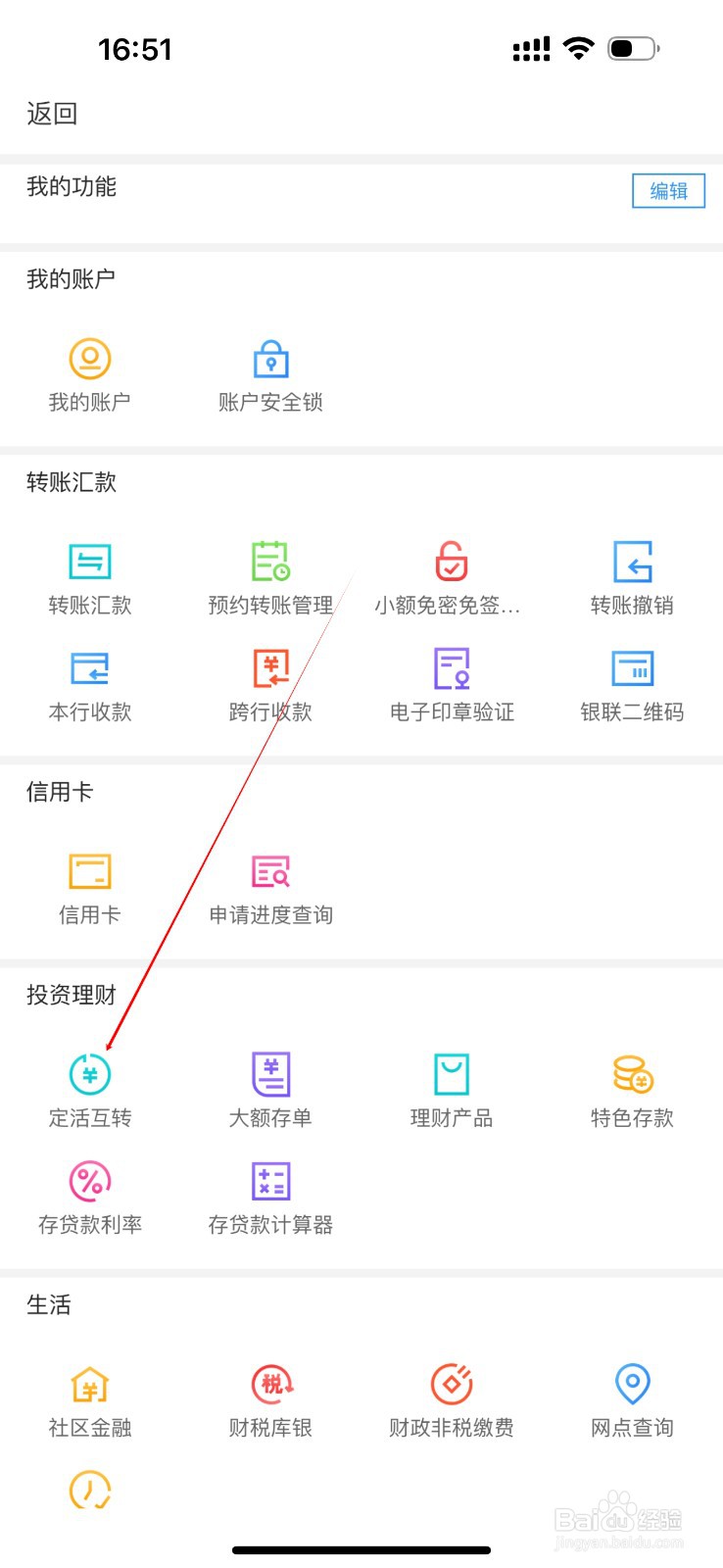
Task: Tap the 转账汇款 section heading
Action: (x=72, y=482)
